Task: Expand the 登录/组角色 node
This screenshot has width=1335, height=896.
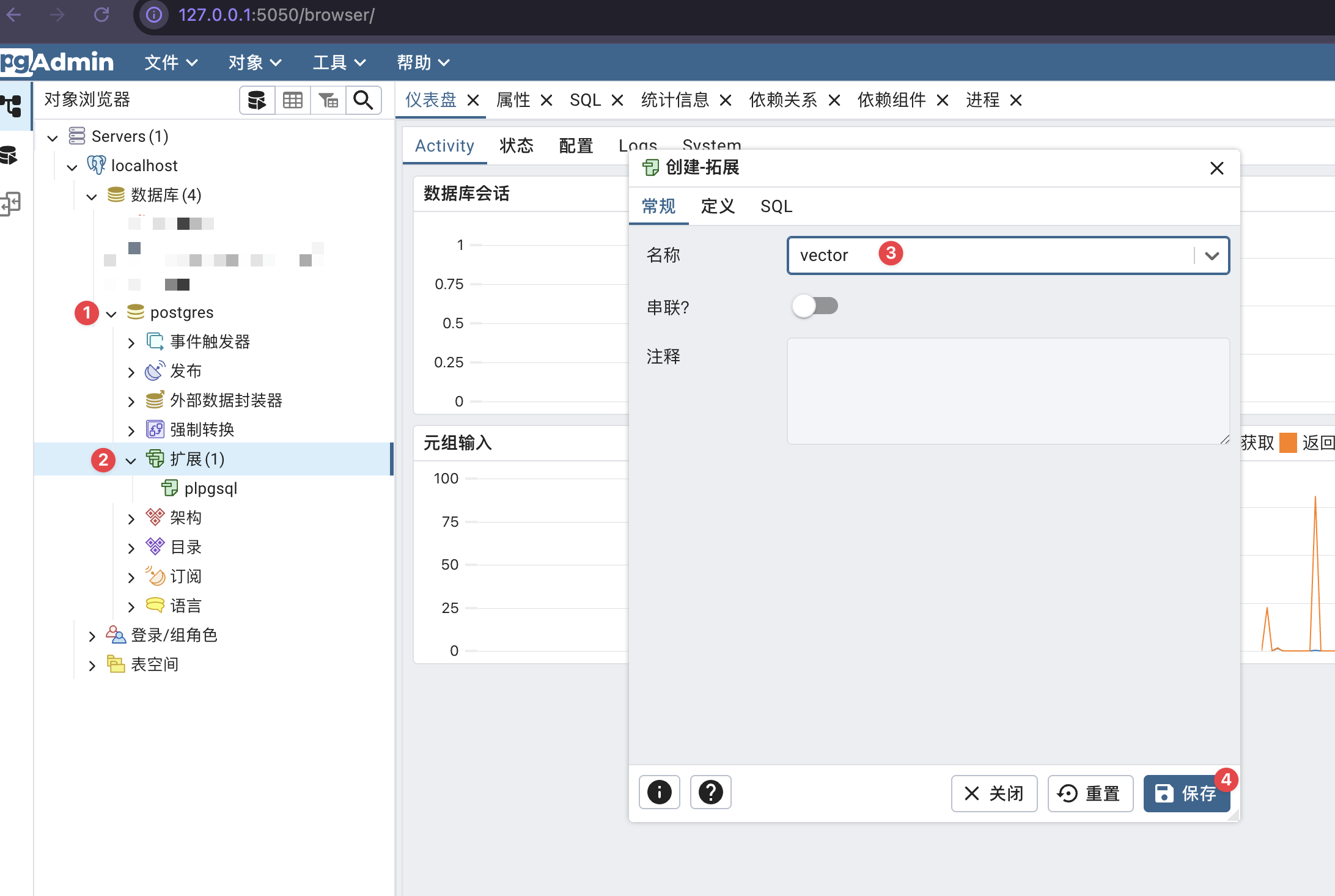Action: pos(92,636)
